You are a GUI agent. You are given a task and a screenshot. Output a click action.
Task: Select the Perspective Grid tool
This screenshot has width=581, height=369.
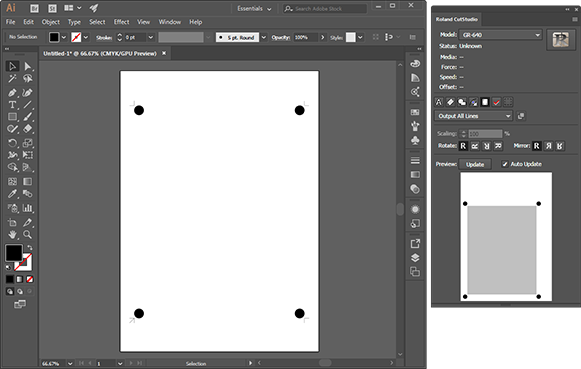tap(27, 167)
